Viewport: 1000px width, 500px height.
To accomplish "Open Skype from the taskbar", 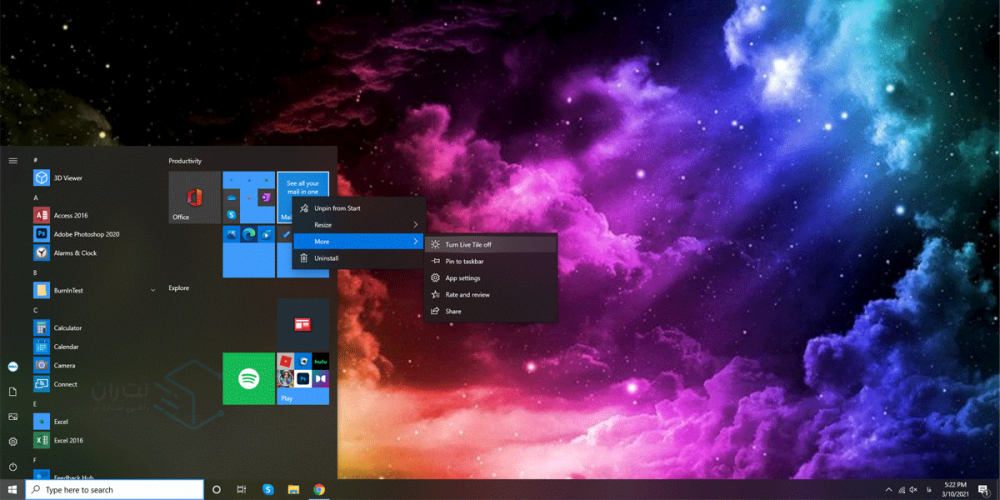I will 268,490.
